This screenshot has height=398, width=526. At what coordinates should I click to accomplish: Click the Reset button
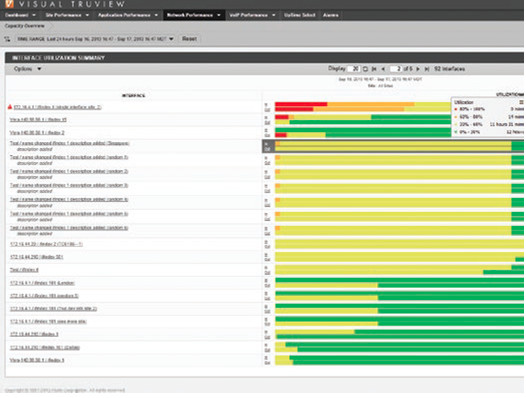[190, 39]
